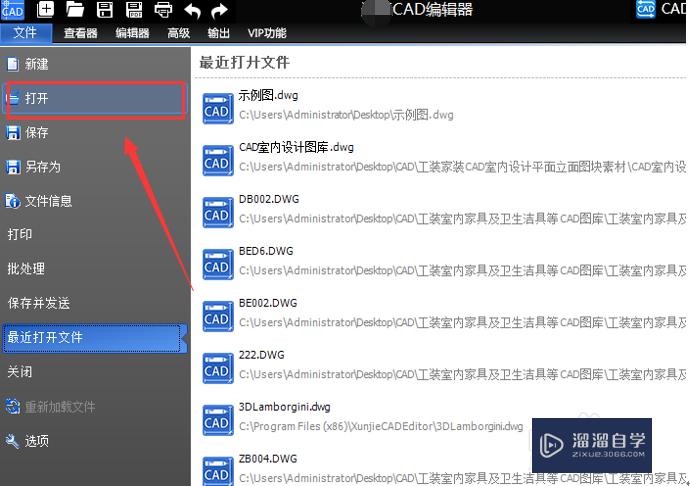
Task: Select 批处理 in the file menu
Action: [x=95, y=269]
